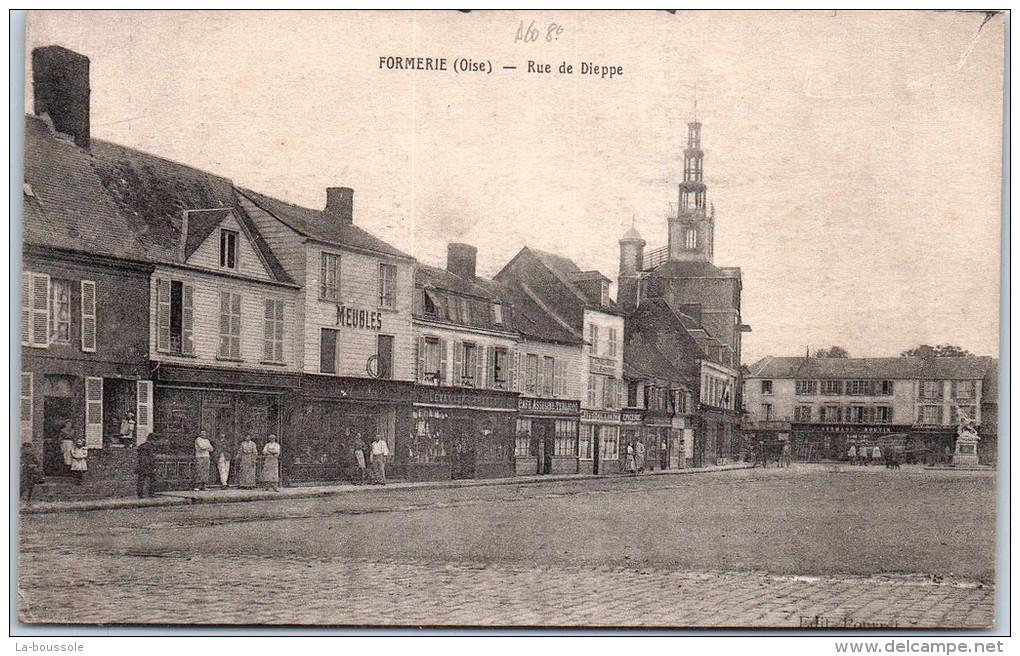The width and height of the screenshot is (1020, 656).
Task: Click the cobblestone pavement in foreground
Action: pos(500,595)
